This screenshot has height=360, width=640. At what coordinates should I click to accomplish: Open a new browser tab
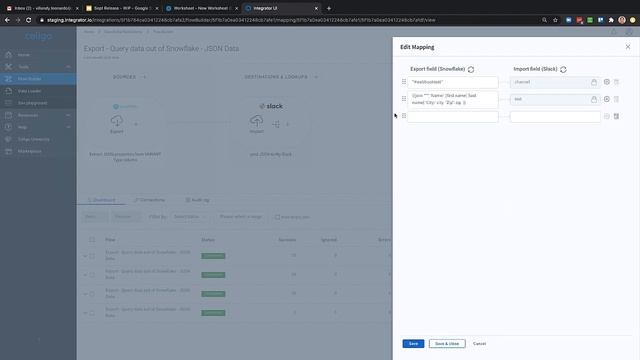pos(329,8)
